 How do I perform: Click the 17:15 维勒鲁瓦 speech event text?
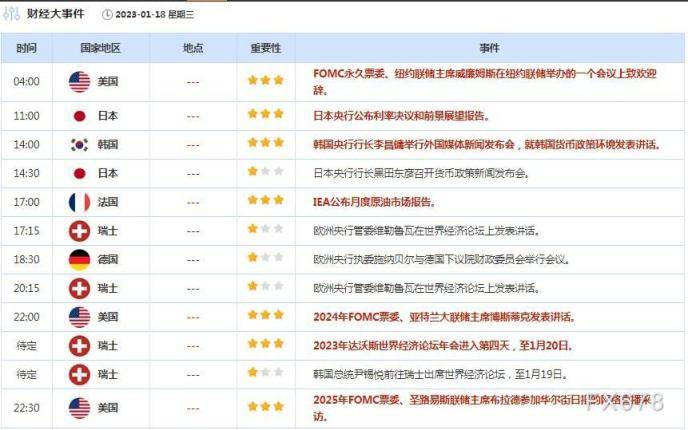point(426,231)
